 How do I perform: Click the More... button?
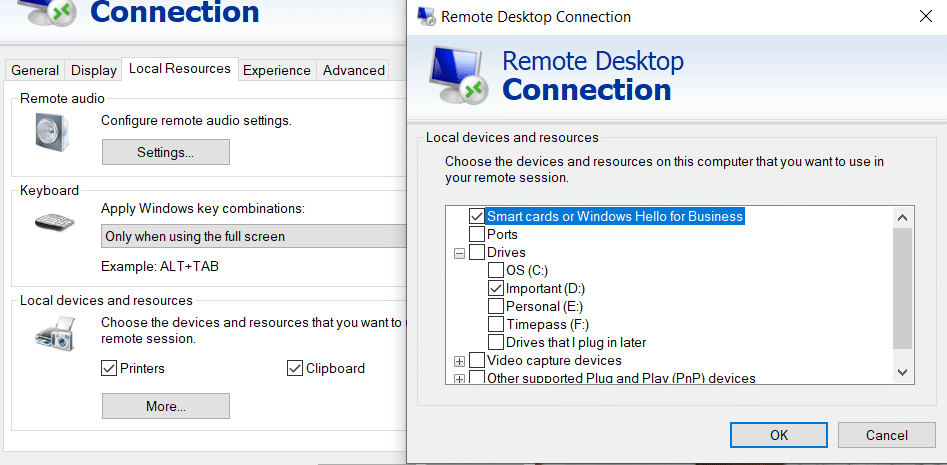[x=165, y=406]
